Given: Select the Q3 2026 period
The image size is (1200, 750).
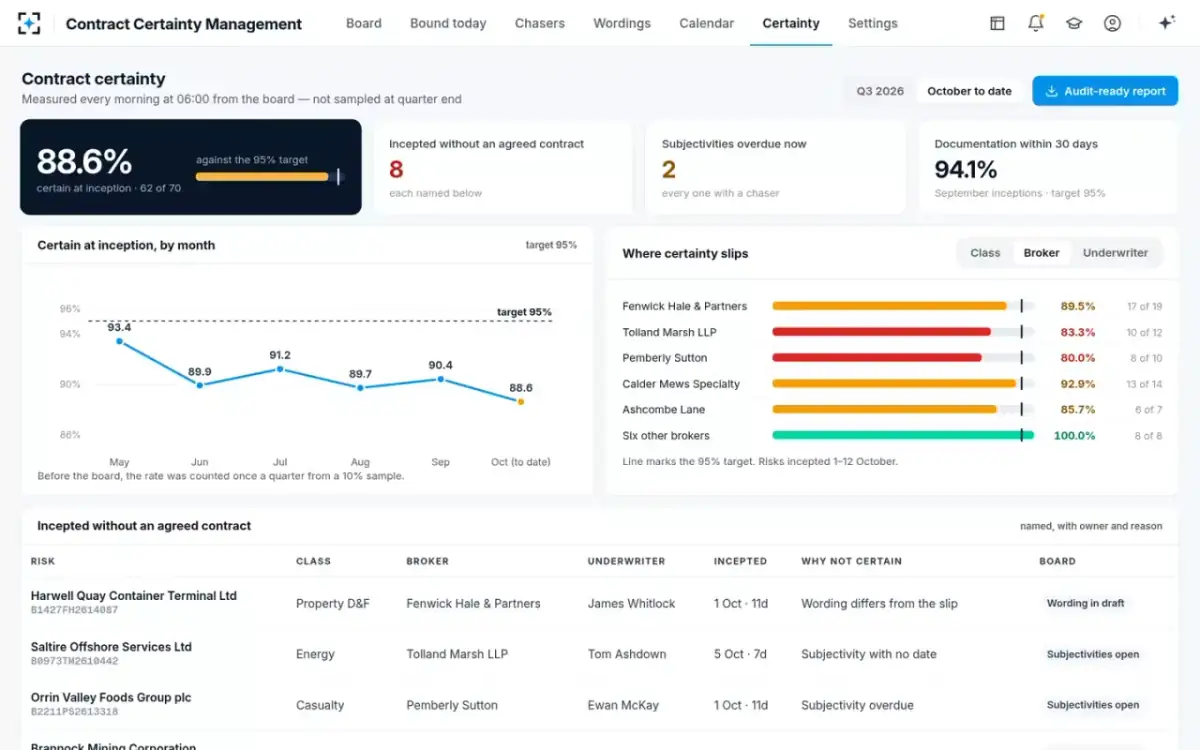Looking at the screenshot, I should [880, 91].
